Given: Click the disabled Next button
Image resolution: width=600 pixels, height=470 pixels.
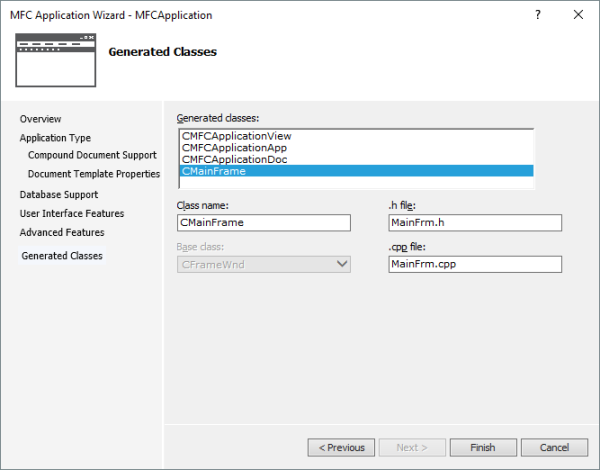Looking at the screenshot, I should 412,447.
